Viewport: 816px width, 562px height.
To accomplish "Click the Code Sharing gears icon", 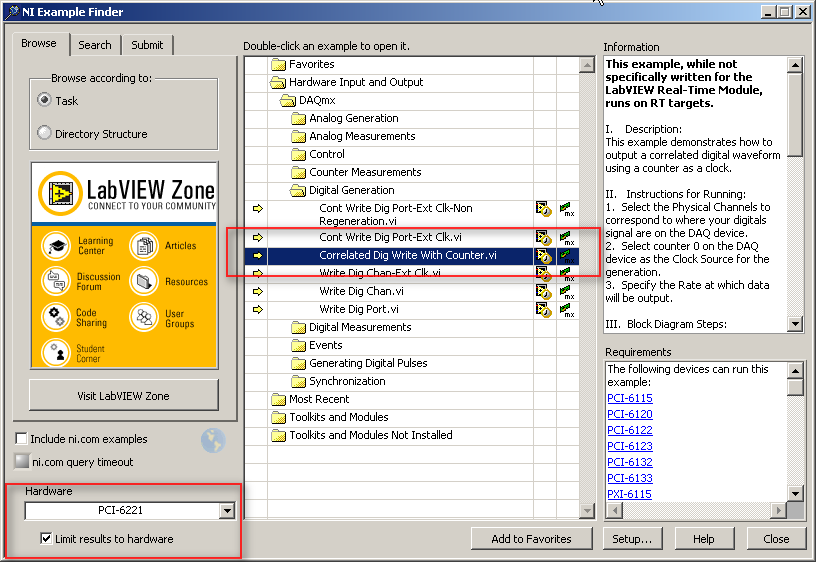I will [x=56, y=316].
